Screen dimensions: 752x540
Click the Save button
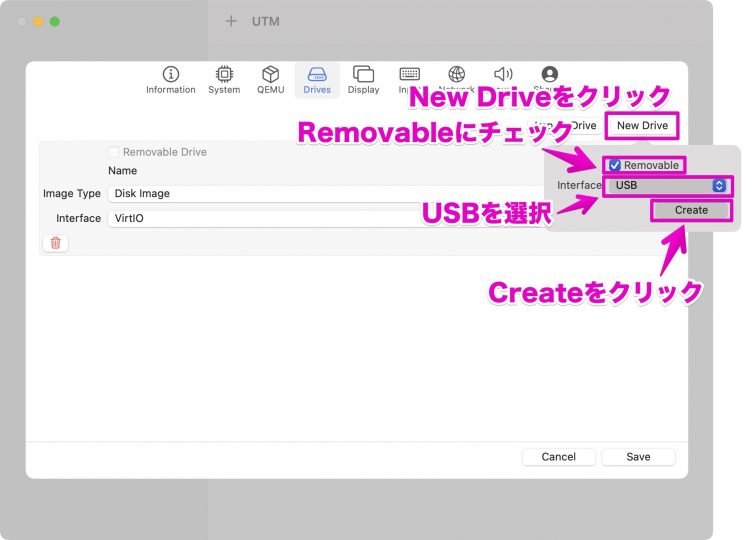point(638,457)
